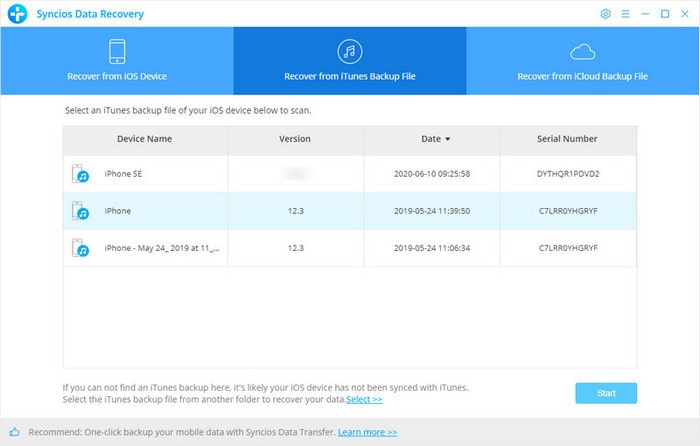Click the icon of iPhone - May 24 backup
This screenshot has width=700, height=446.
pos(80,248)
